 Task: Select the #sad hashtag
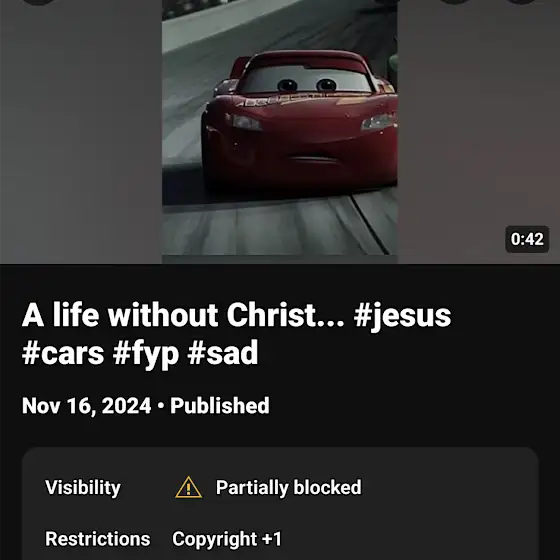222,353
